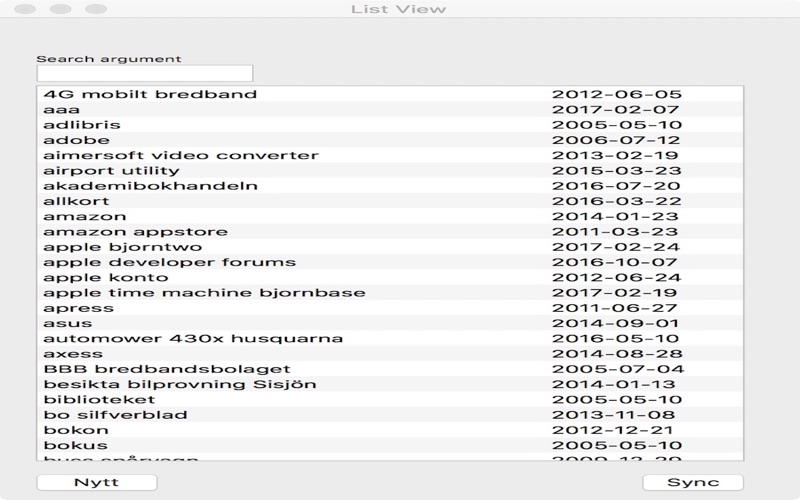Click the date 2011-06-27
The image size is (800, 500).
(x=615, y=309)
